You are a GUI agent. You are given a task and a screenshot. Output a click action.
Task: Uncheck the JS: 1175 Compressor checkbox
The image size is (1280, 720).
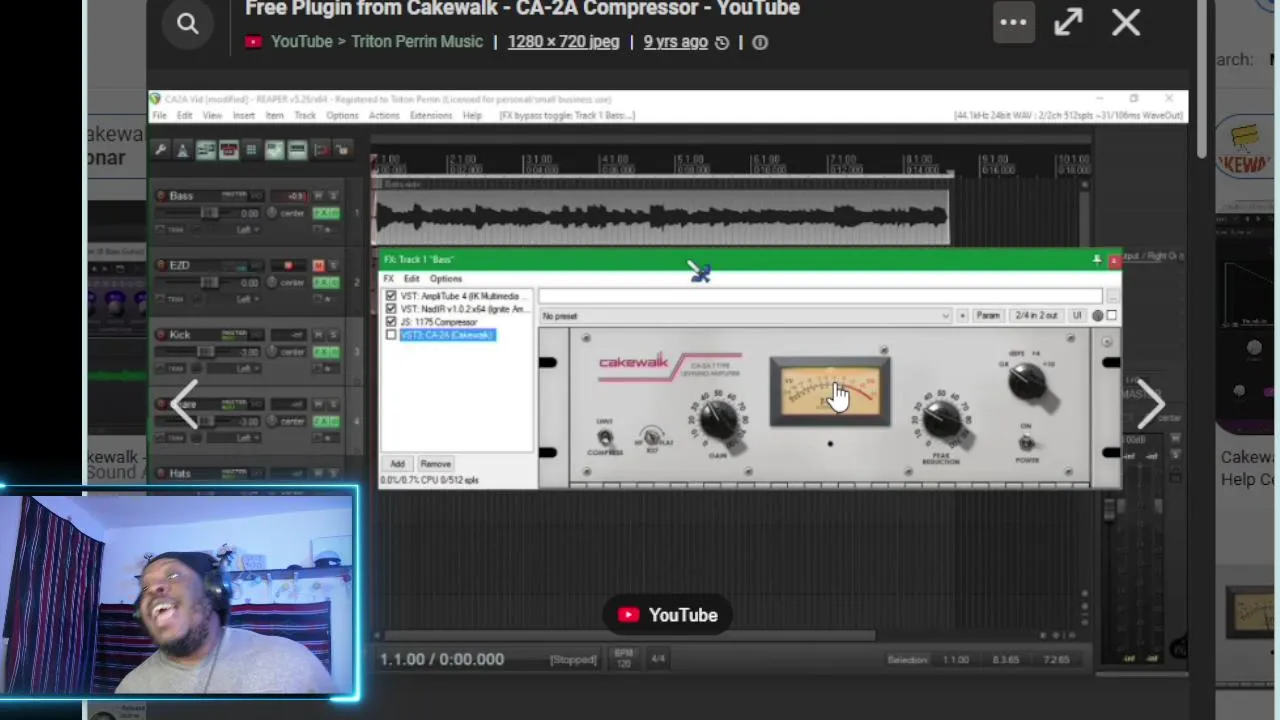click(391, 322)
